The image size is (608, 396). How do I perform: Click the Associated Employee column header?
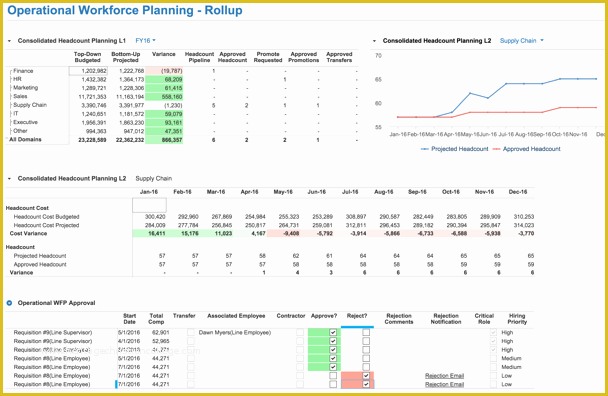(236, 316)
